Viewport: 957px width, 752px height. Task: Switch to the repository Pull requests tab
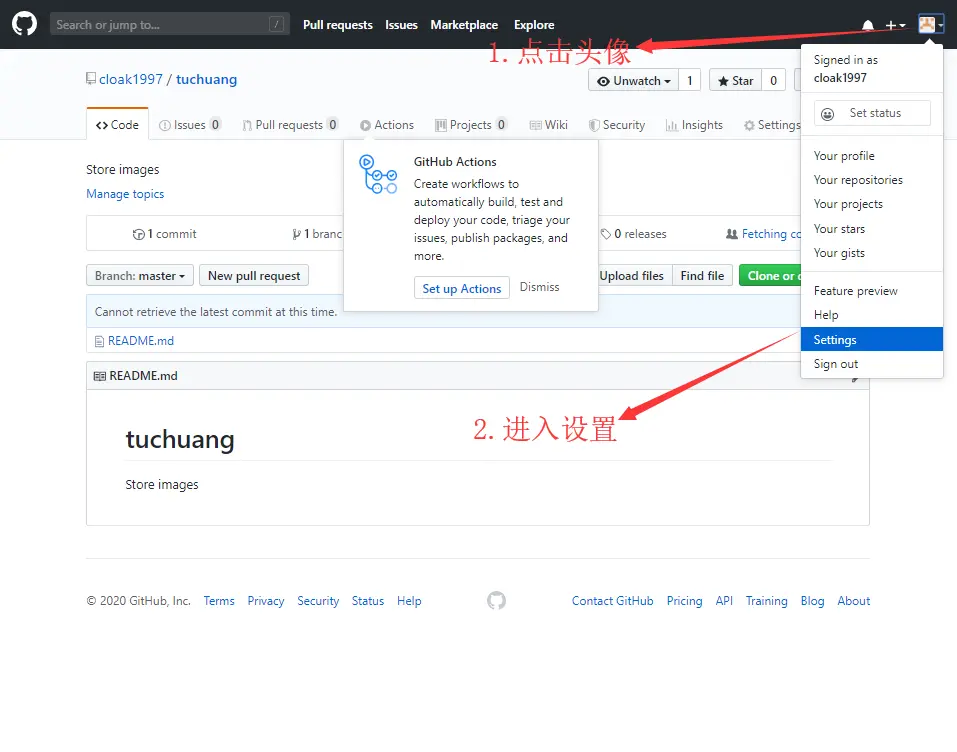290,125
